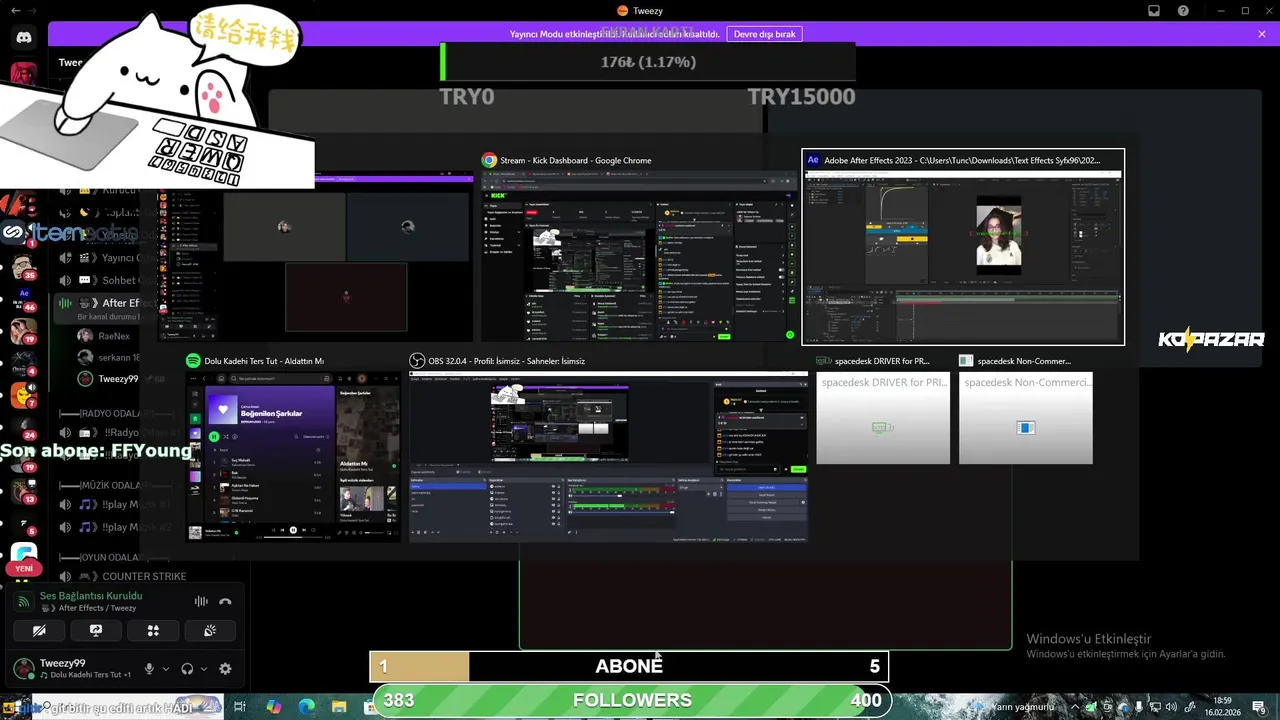Image resolution: width=1280 pixels, height=720 pixels.
Task: Open Task View on the taskbar
Action: click(240, 707)
